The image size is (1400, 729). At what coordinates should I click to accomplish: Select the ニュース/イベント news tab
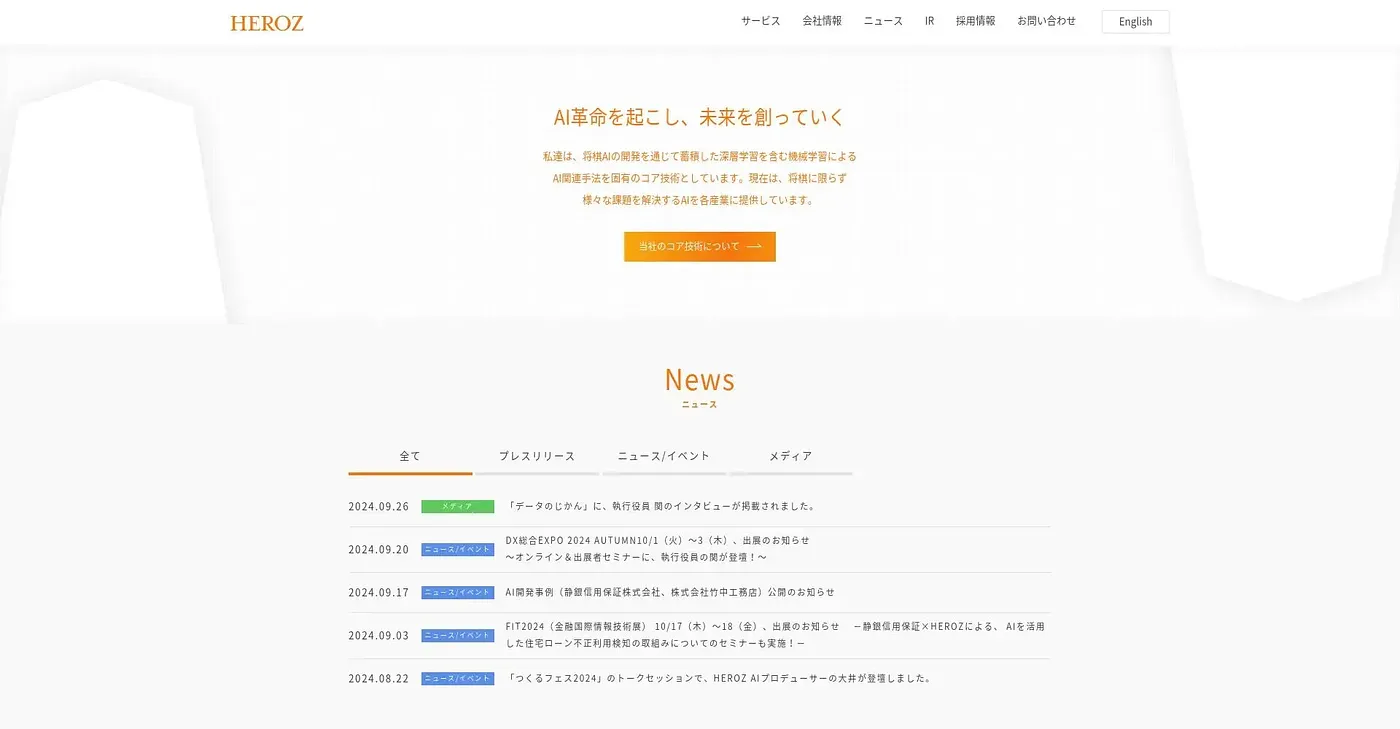pyautogui.click(x=664, y=456)
